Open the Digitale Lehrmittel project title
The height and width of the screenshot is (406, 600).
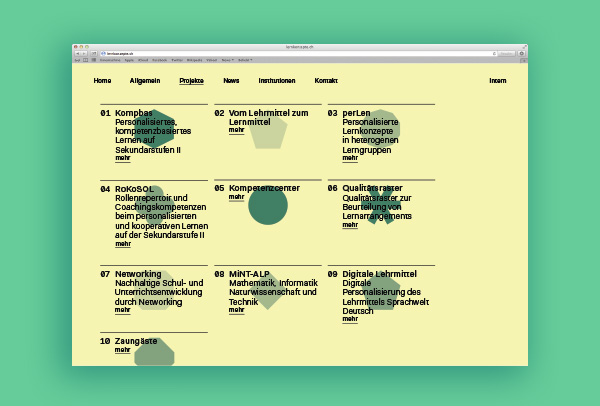[x=379, y=274]
